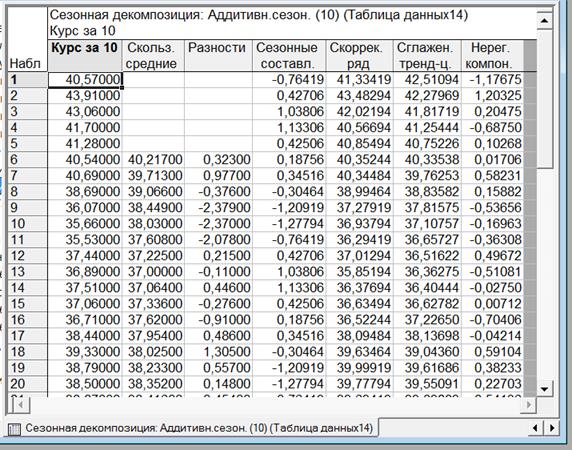Click cell with value 0,00712
The width and height of the screenshot is (572, 450).
point(492,303)
